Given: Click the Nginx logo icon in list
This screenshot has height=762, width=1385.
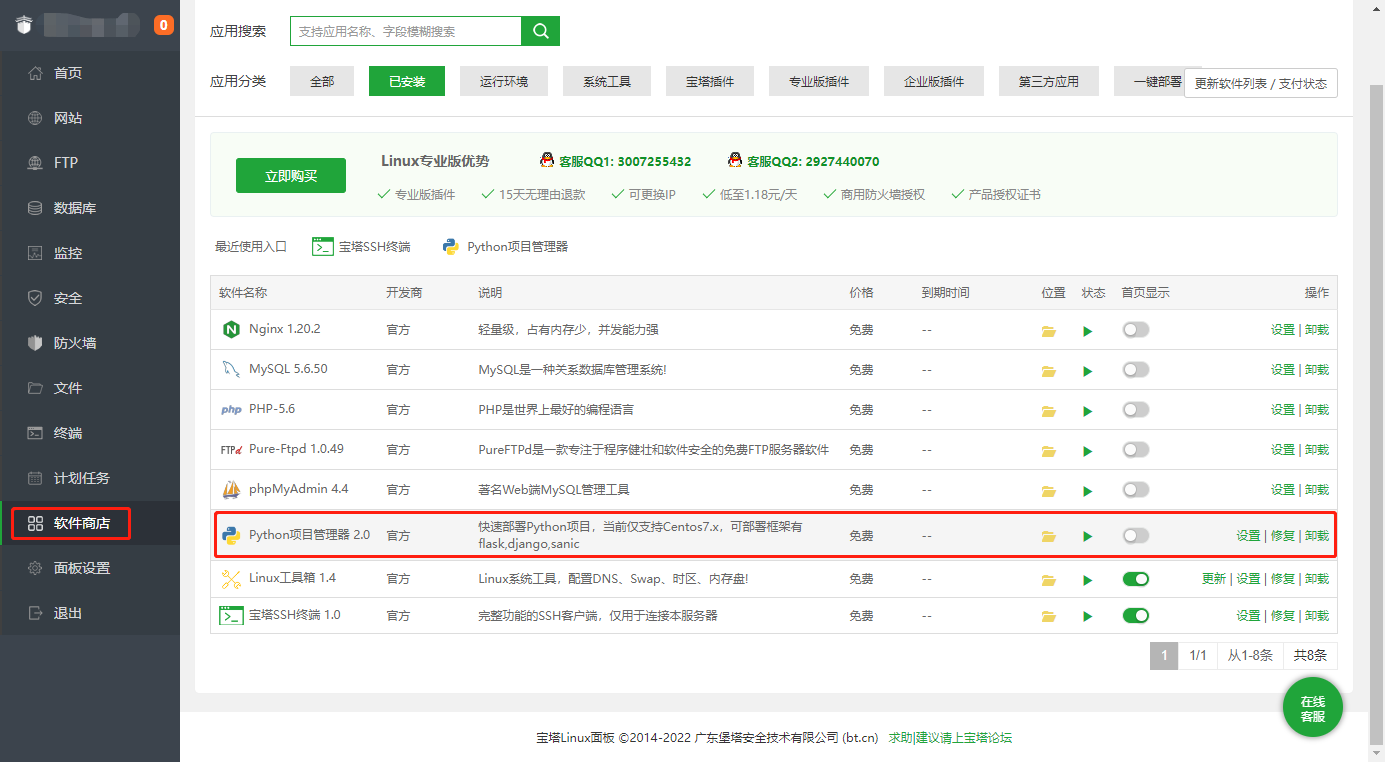Looking at the screenshot, I should 231,329.
